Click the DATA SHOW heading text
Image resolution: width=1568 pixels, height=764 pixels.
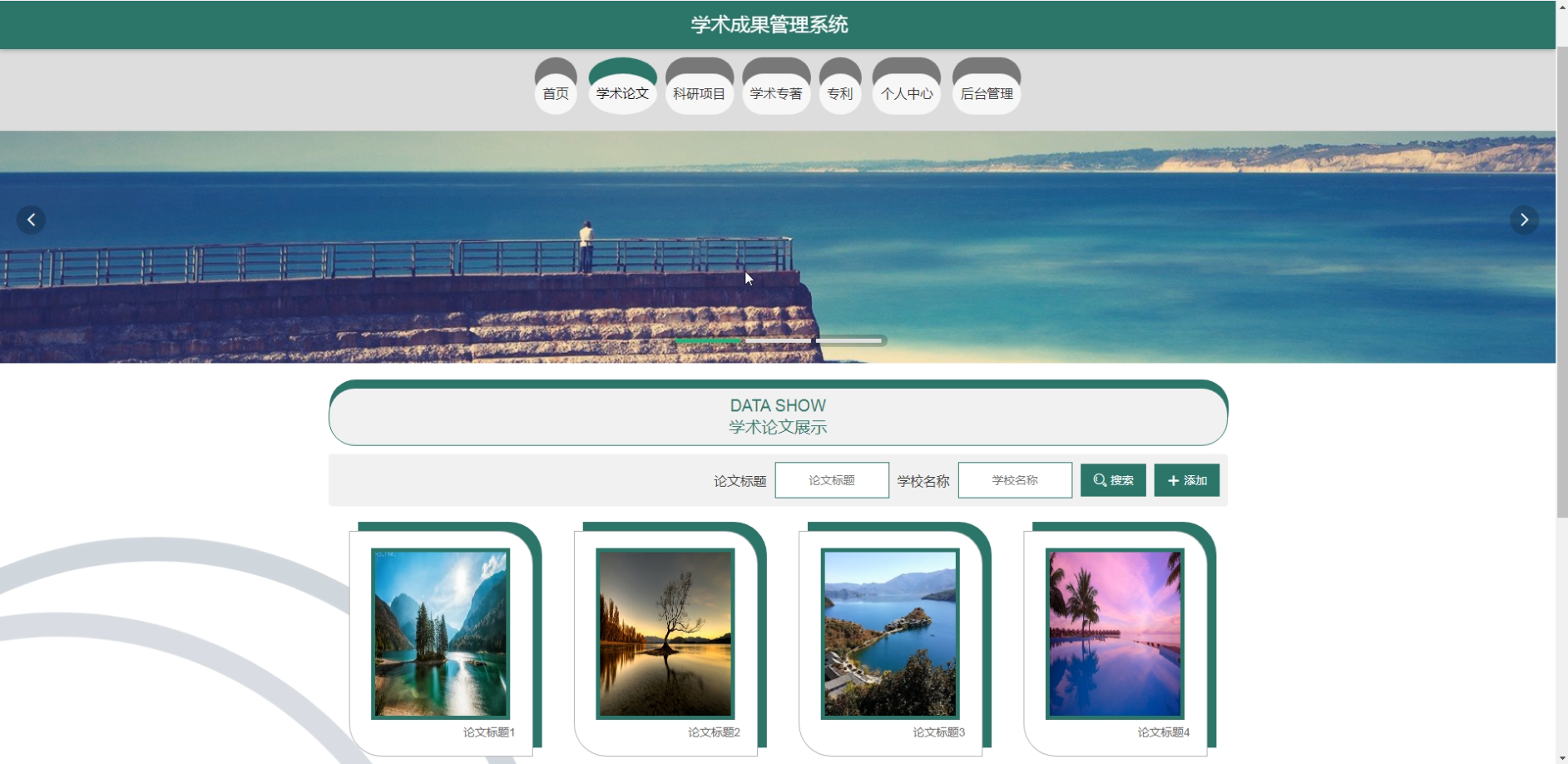(778, 405)
